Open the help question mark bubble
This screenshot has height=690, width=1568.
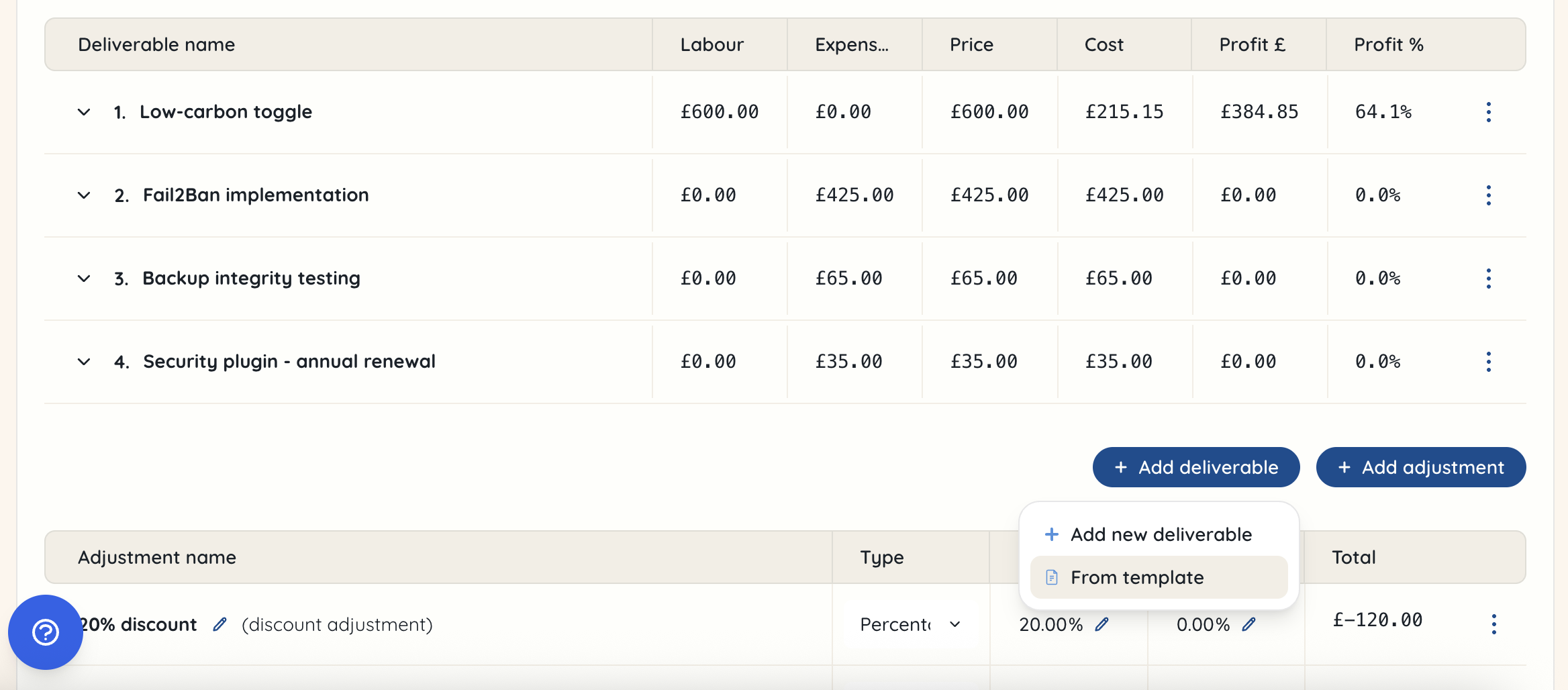point(45,632)
